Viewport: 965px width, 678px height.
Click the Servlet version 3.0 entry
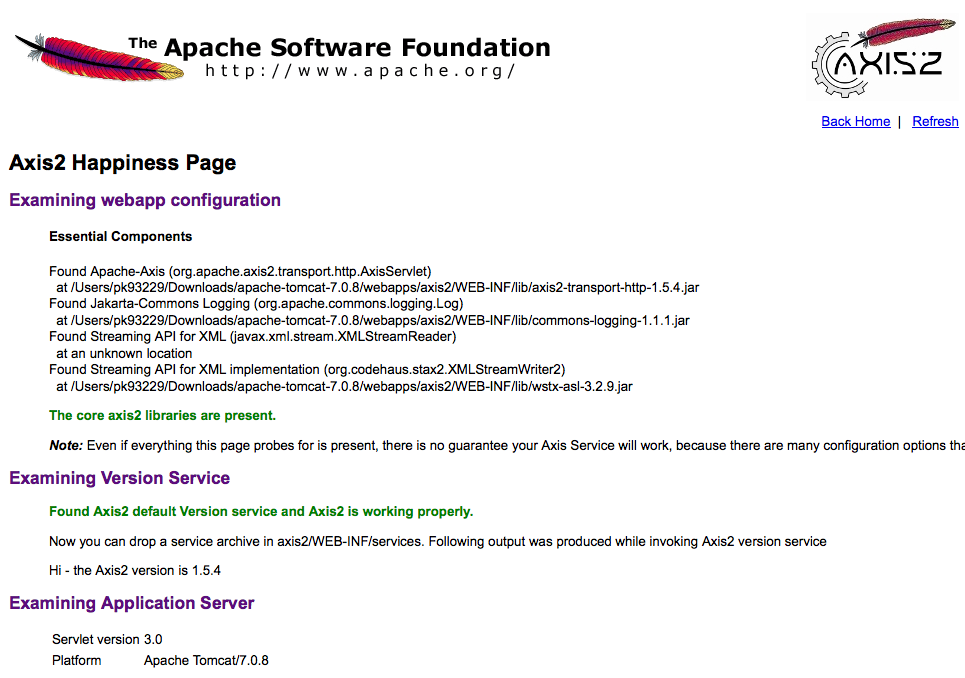point(107,639)
